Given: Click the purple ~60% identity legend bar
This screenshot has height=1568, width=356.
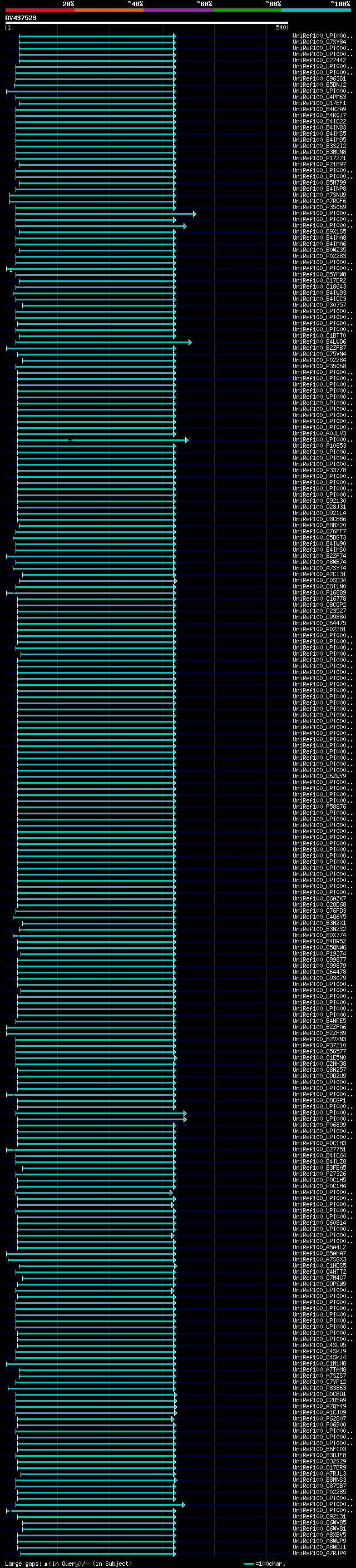Looking at the screenshot, I should click(179, 10).
